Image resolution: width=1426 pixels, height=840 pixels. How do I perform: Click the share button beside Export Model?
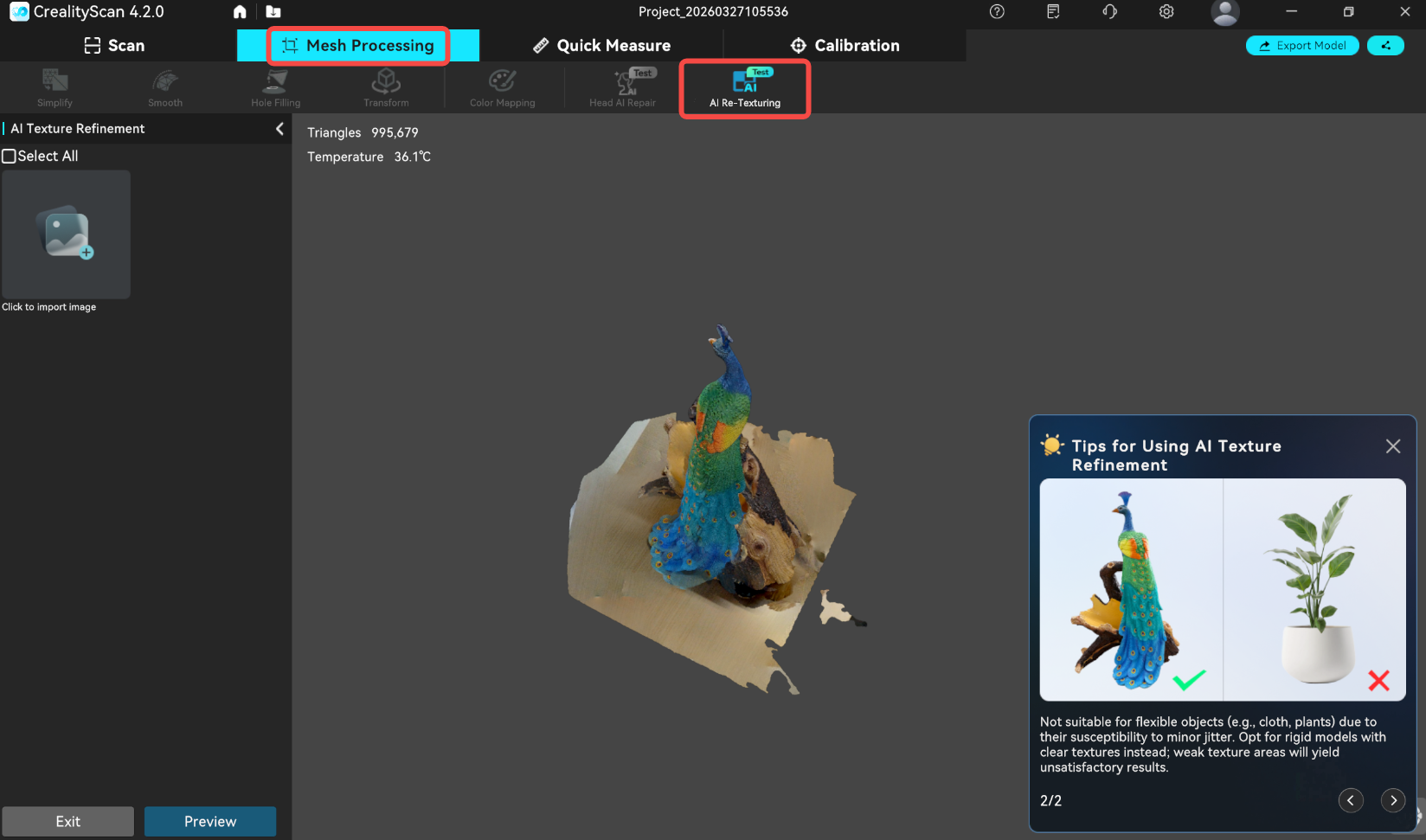[1385, 46]
